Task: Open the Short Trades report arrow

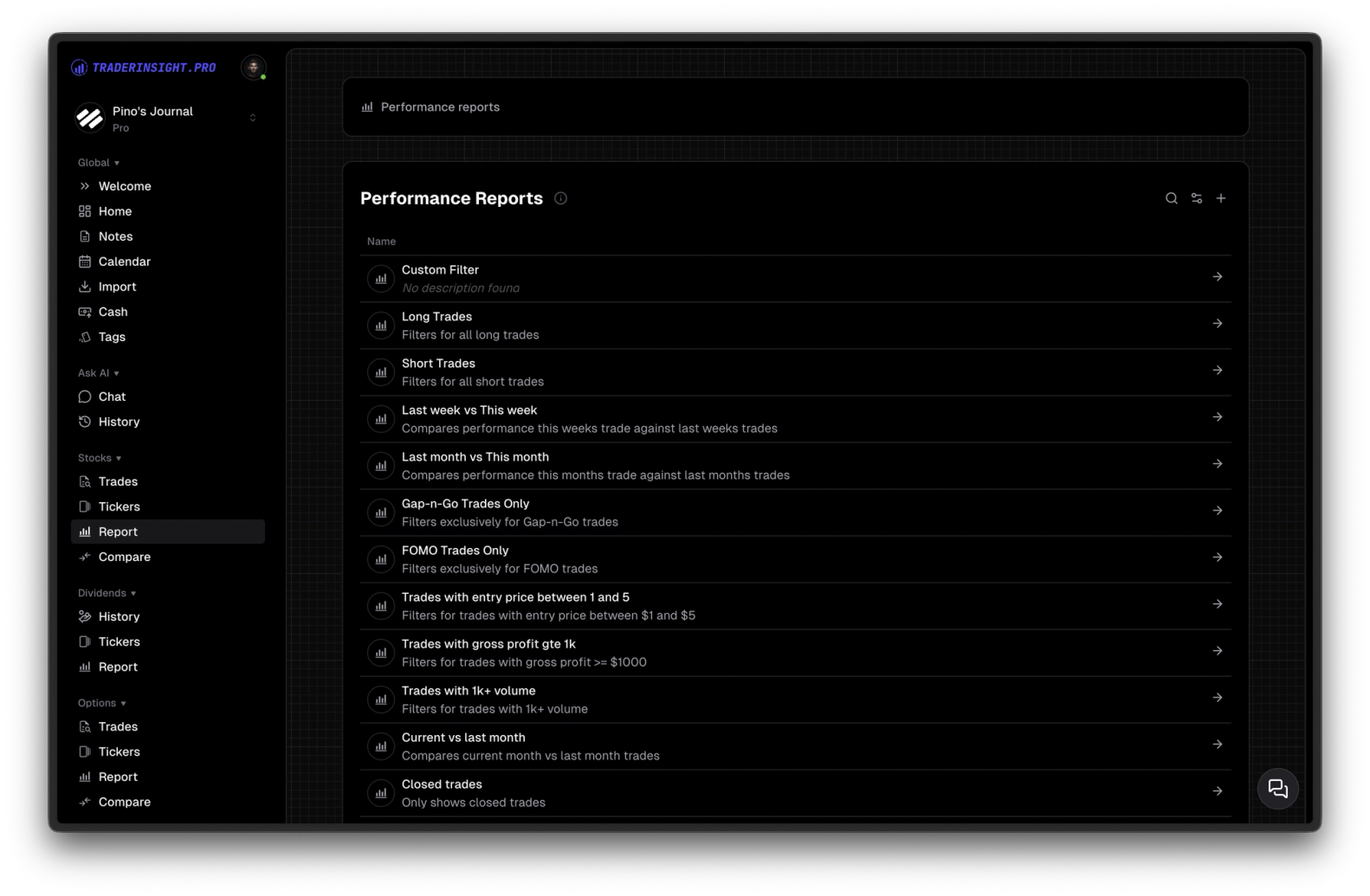Action: click(x=1218, y=371)
